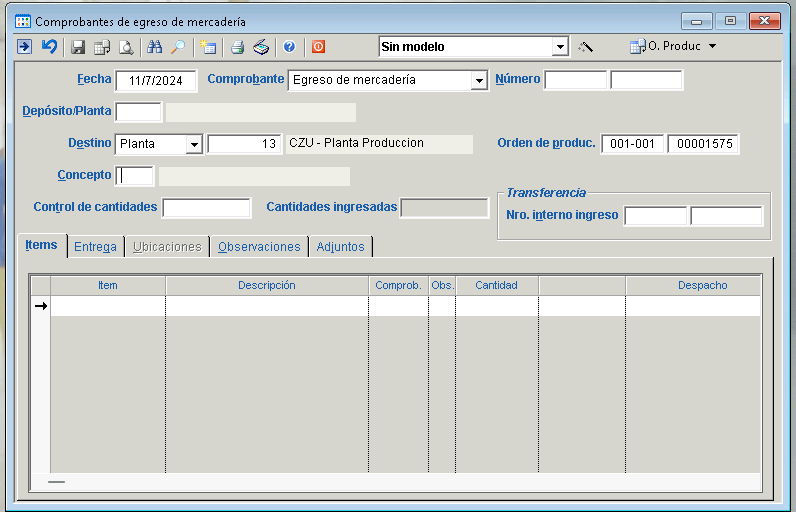This screenshot has height=512, width=796.
Task: Open the Comprobante dropdown list
Action: 479,80
